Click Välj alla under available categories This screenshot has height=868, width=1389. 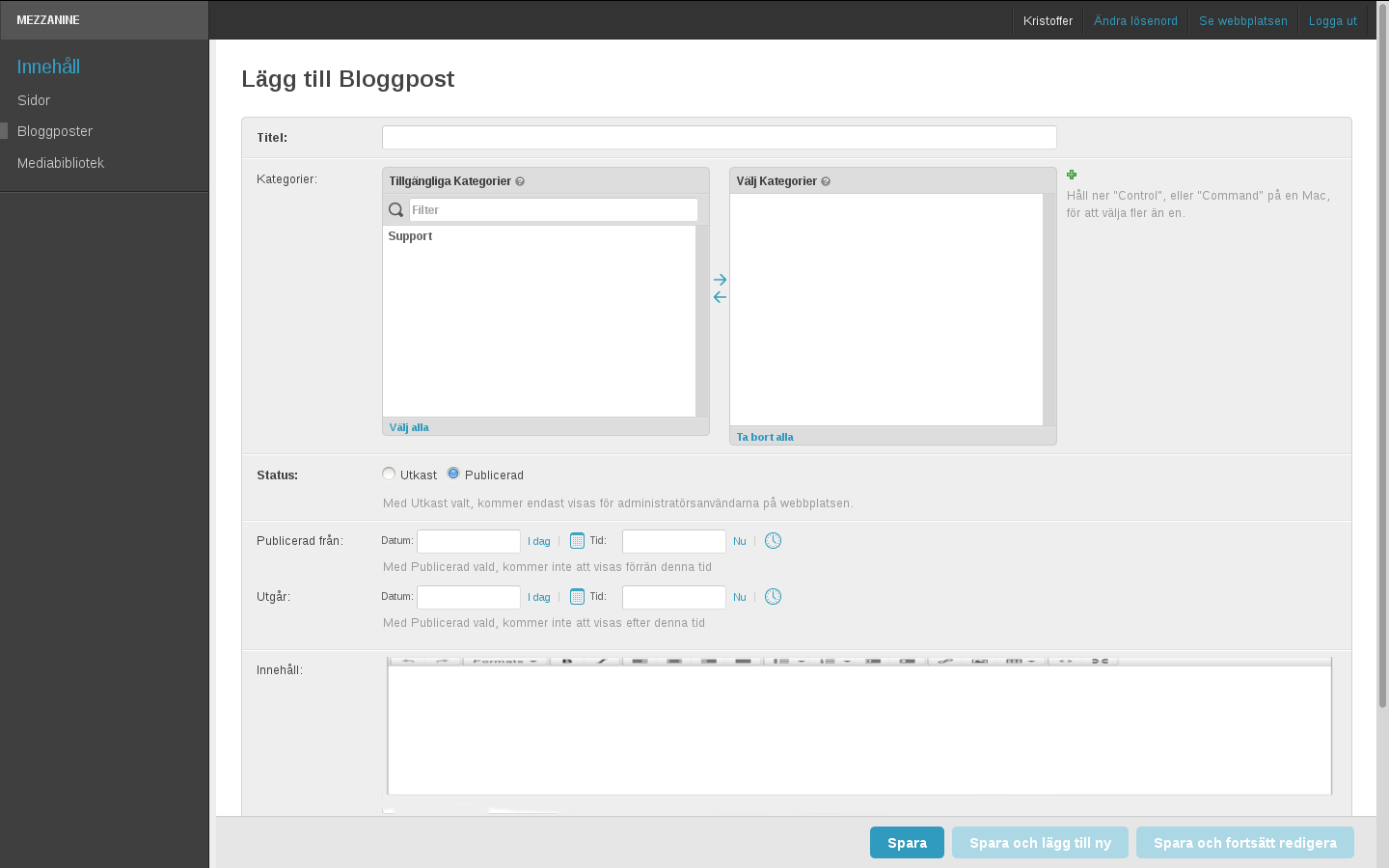(x=409, y=427)
